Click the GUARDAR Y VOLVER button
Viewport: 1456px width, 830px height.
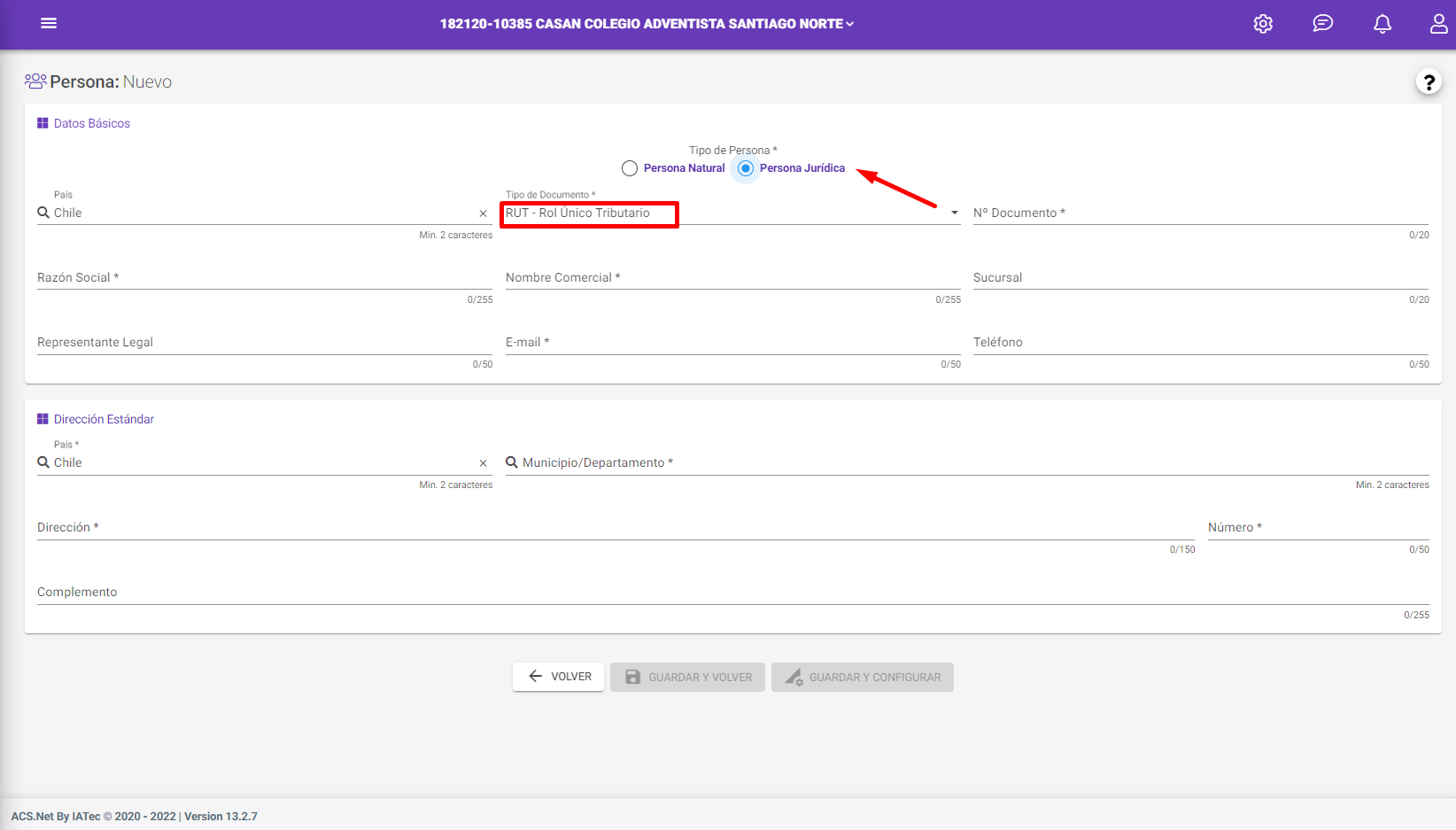687,677
